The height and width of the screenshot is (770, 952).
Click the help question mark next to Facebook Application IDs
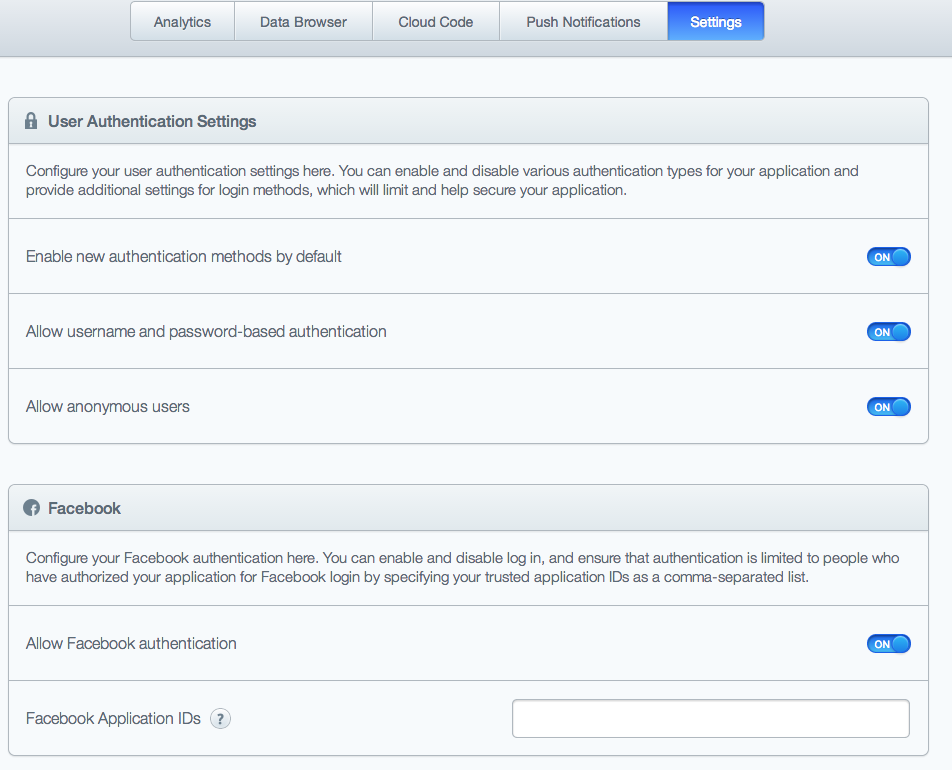tap(220, 718)
